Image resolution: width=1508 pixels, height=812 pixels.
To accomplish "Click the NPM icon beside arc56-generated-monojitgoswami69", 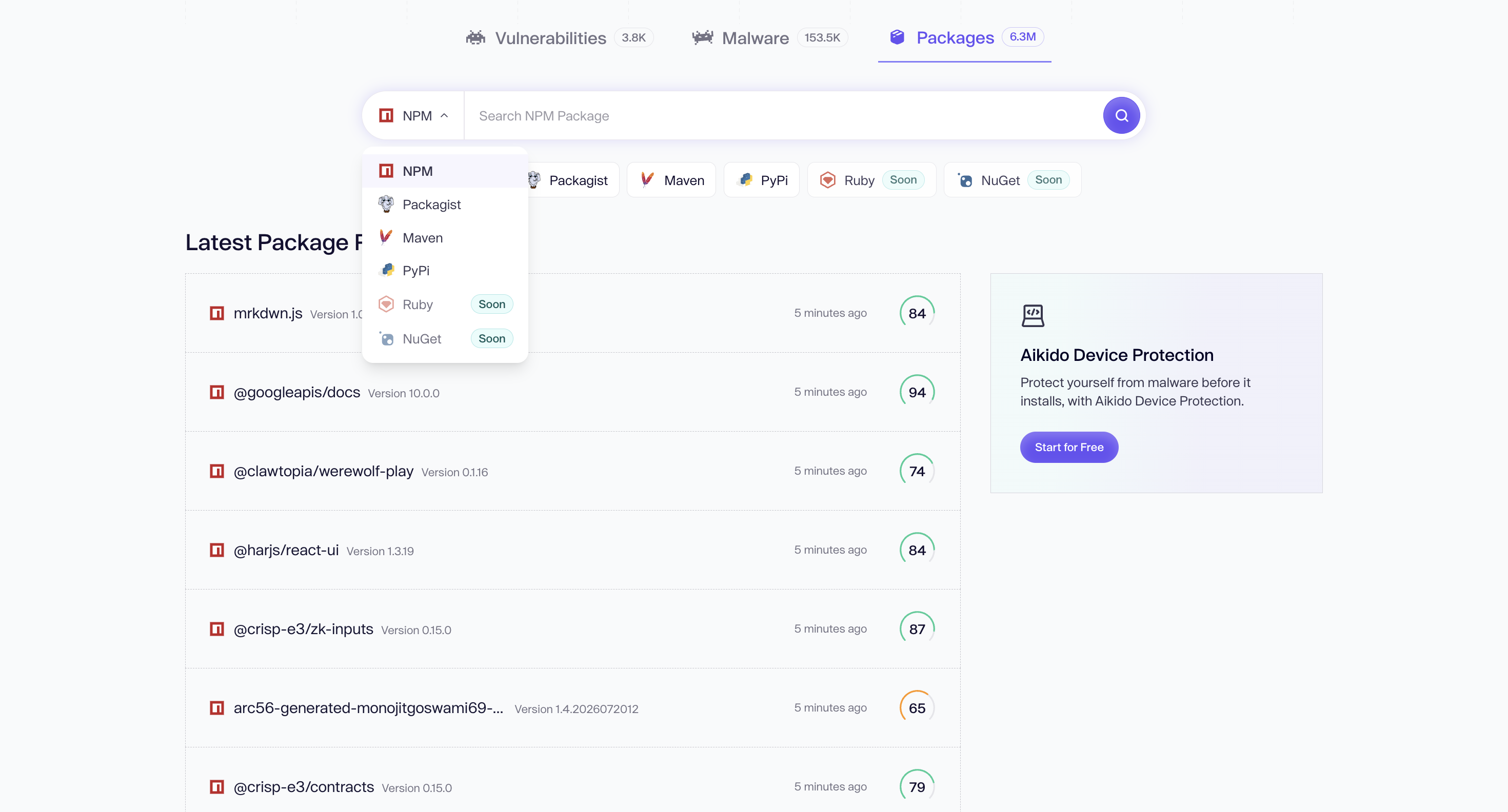I will (216, 708).
